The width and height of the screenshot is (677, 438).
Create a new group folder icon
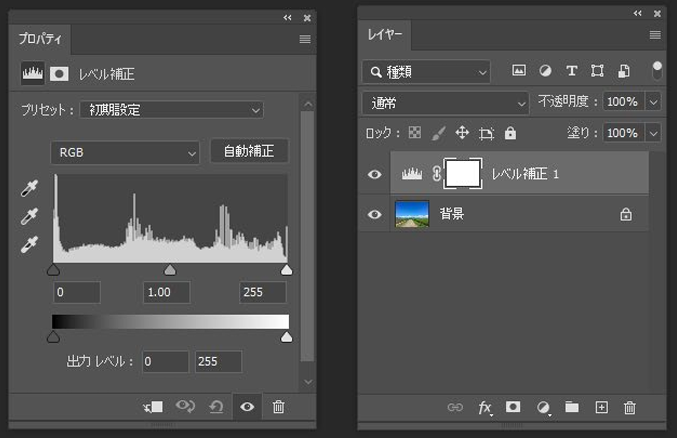click(572, 407)
